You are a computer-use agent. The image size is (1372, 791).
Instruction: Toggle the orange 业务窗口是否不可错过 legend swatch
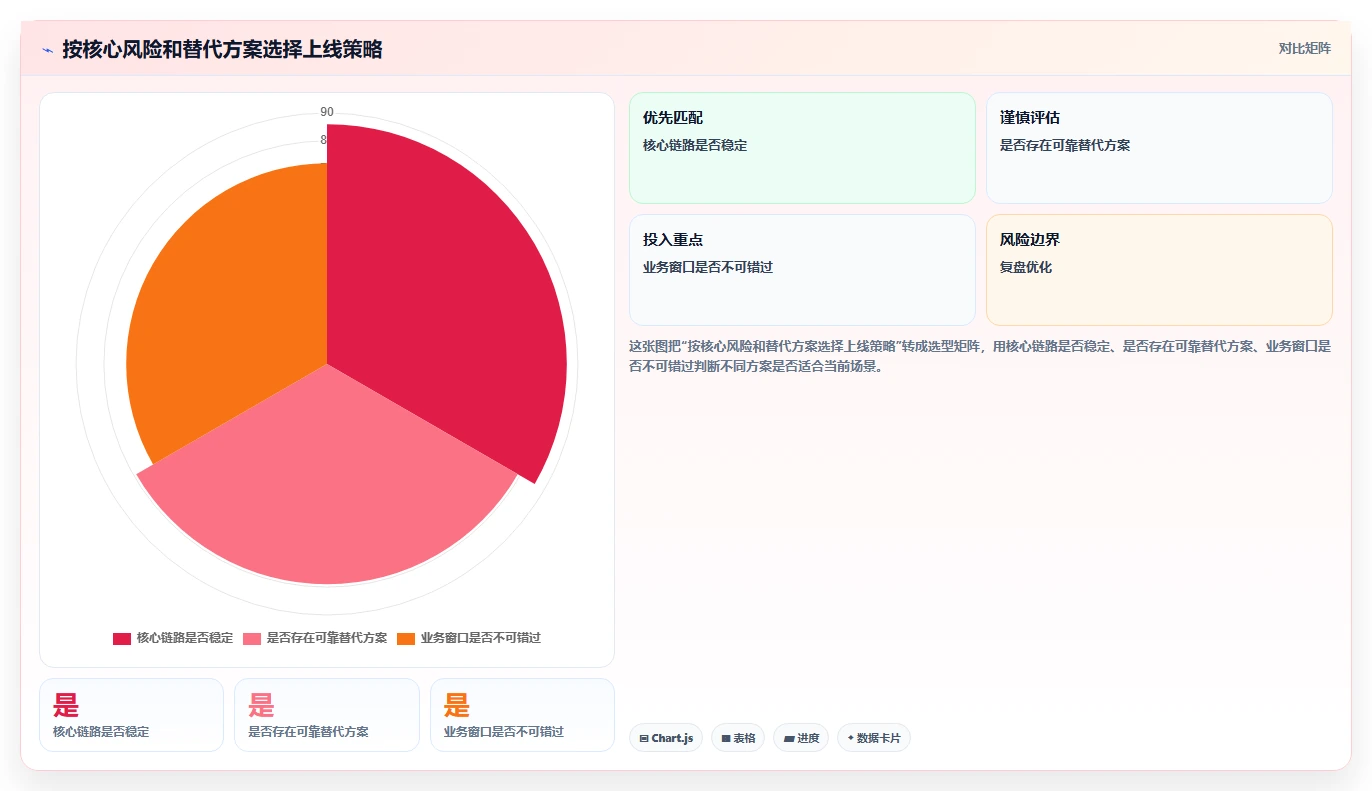(406, 638)
